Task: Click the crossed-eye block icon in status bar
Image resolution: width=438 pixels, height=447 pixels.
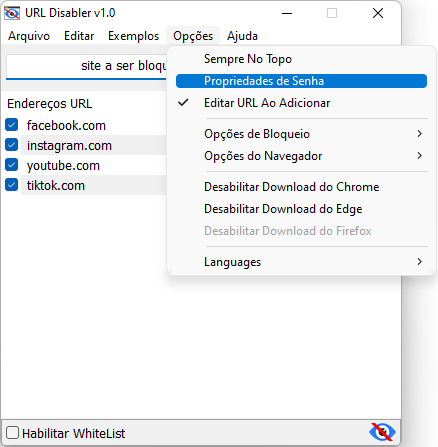Action: (x=382, y=432)
